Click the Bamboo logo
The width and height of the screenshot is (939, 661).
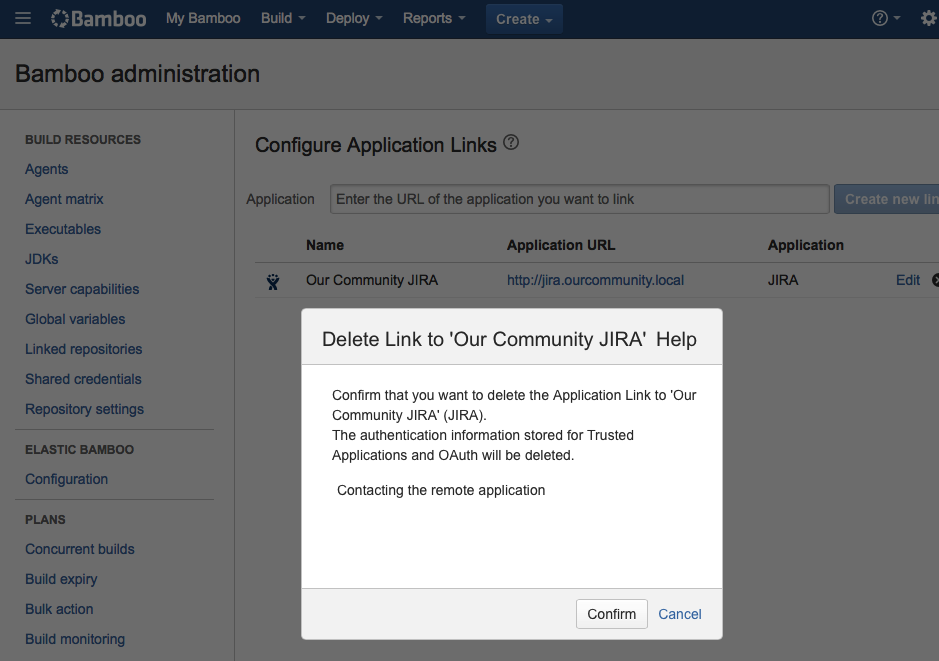point(98,18)
